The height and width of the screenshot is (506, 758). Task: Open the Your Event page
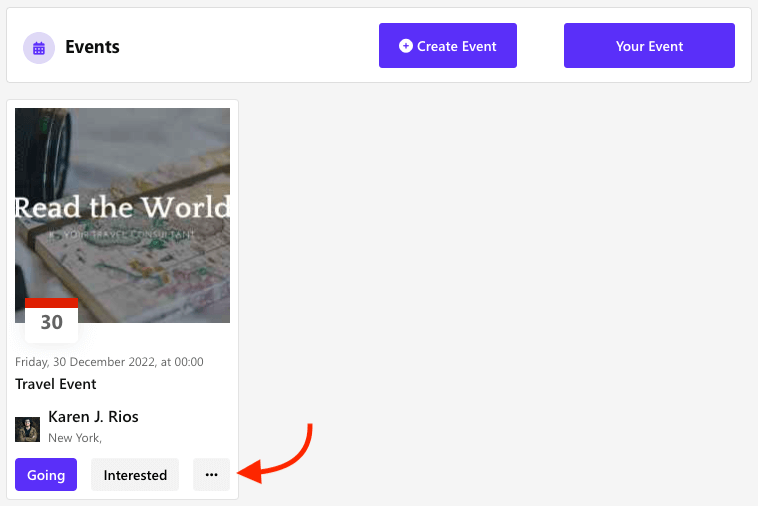649,46
